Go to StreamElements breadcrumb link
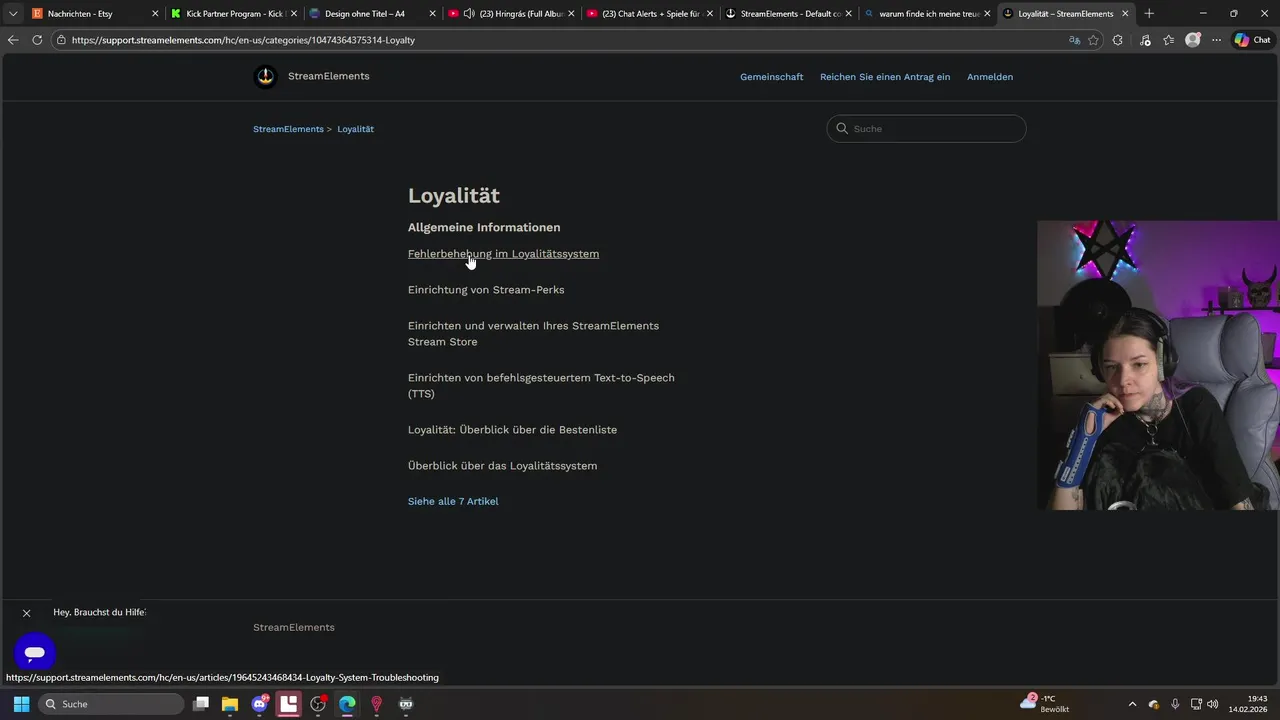This screenshot has height=720, width=1280. (x=288, y=129)
